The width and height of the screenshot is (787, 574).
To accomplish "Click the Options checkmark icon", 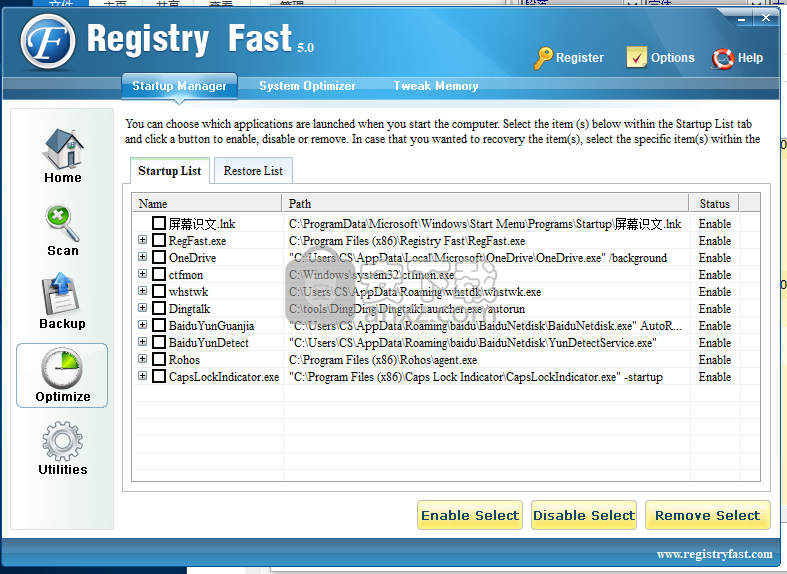I will click(636, 57).
